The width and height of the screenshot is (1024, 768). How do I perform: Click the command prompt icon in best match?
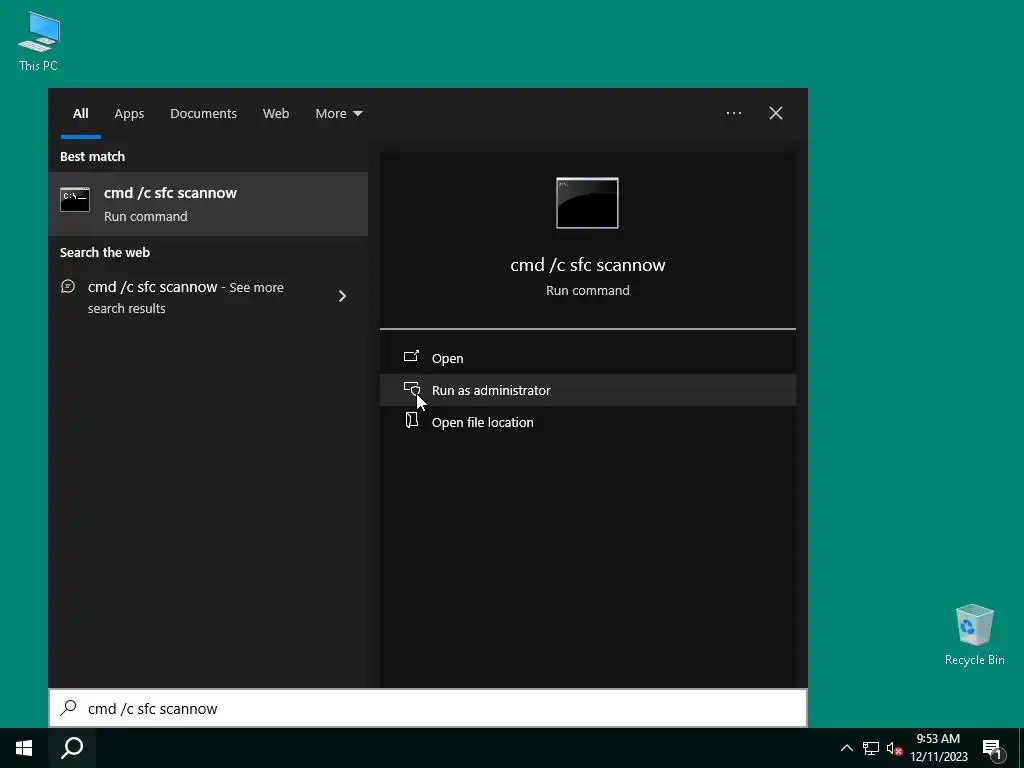(74, 200)
